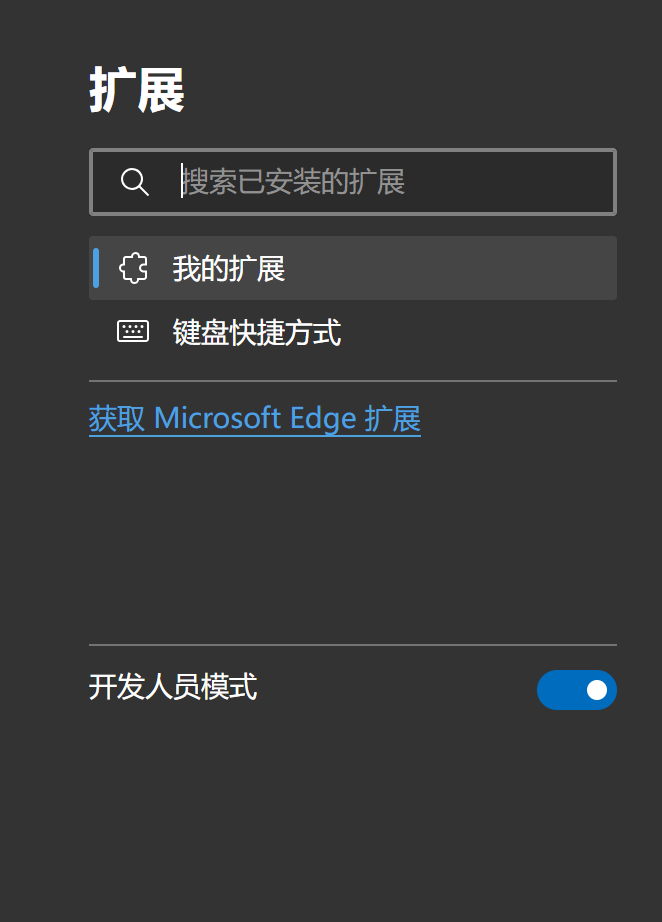Click the 扩展 page heading
The image size is (662, 922).
click(137, 92)
